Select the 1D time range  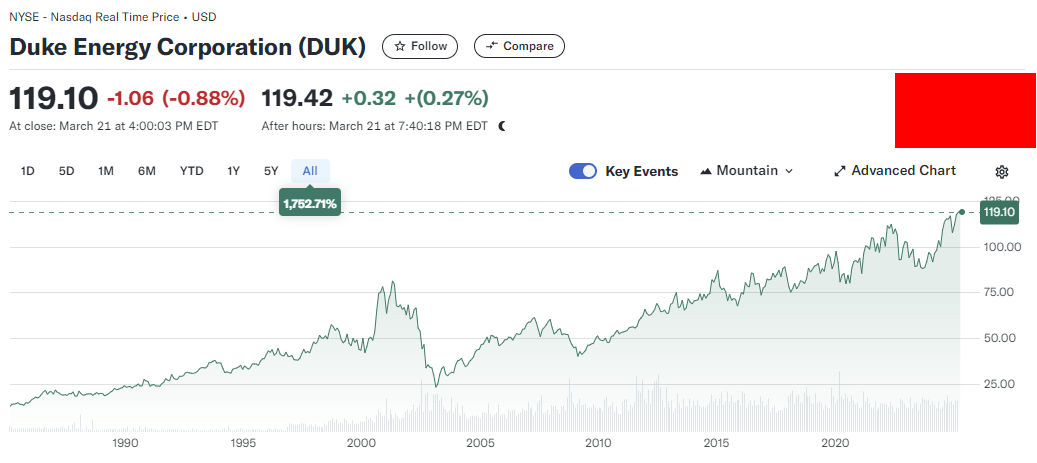pos(27,171)
